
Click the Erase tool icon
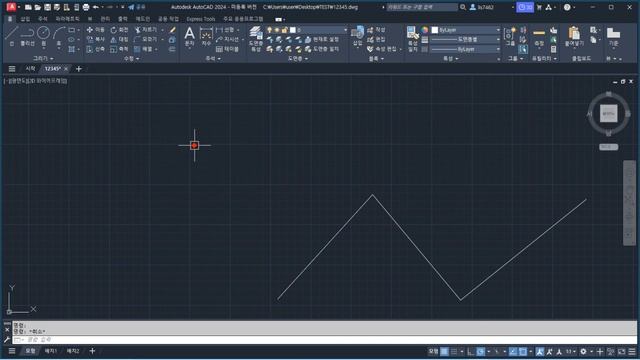click(x=173, y=30)
